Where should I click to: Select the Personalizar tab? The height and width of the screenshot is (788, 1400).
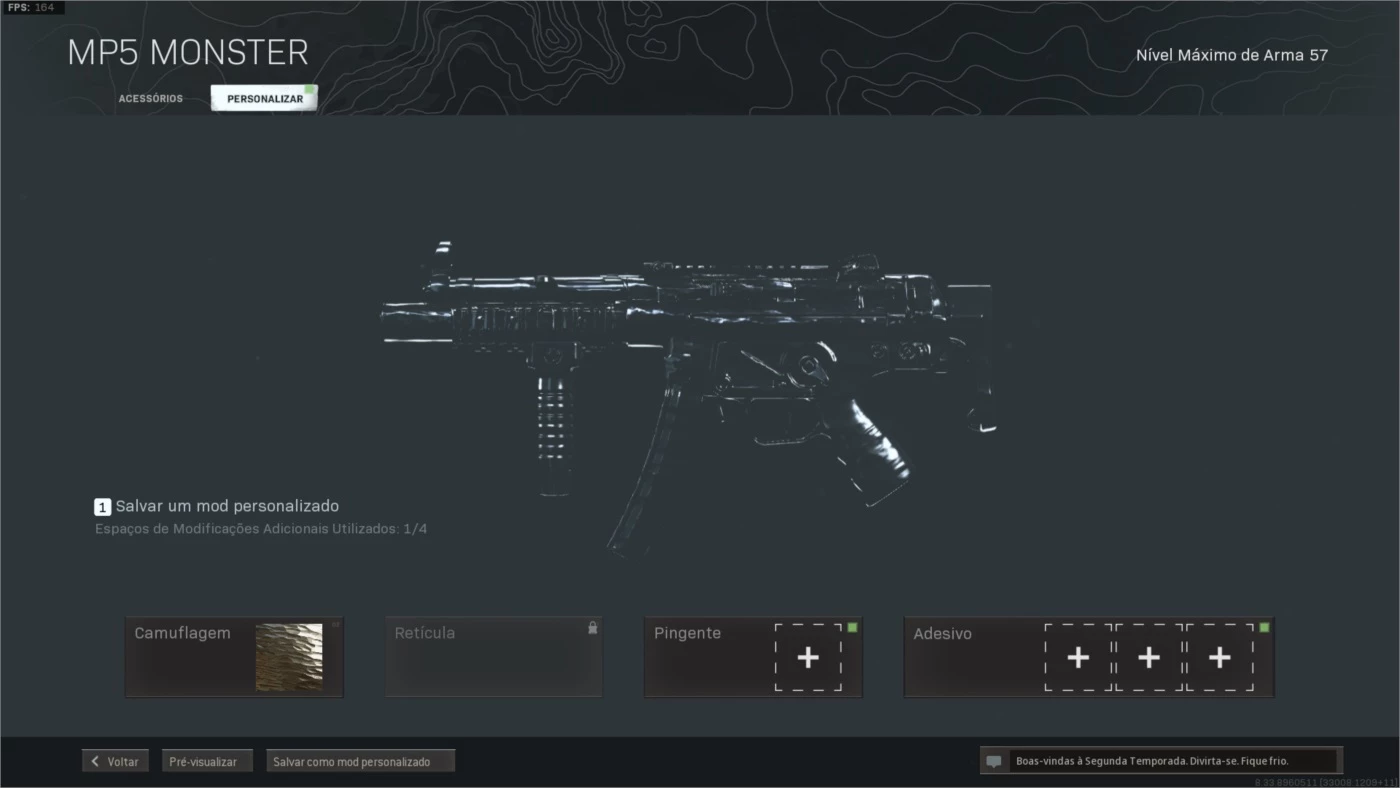tap(264, 99)
